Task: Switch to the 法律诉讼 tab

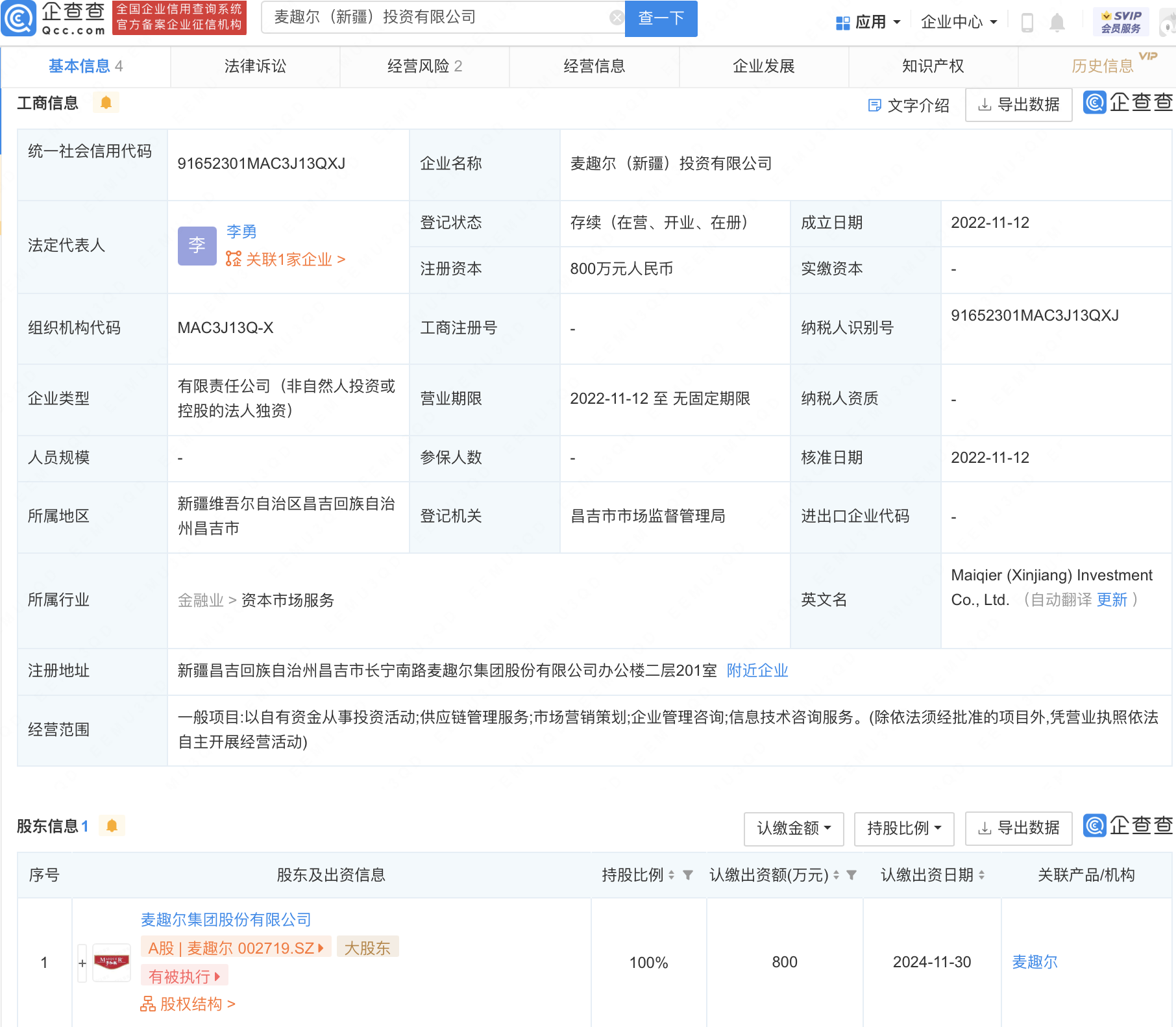Action: [x=255, y=66]
